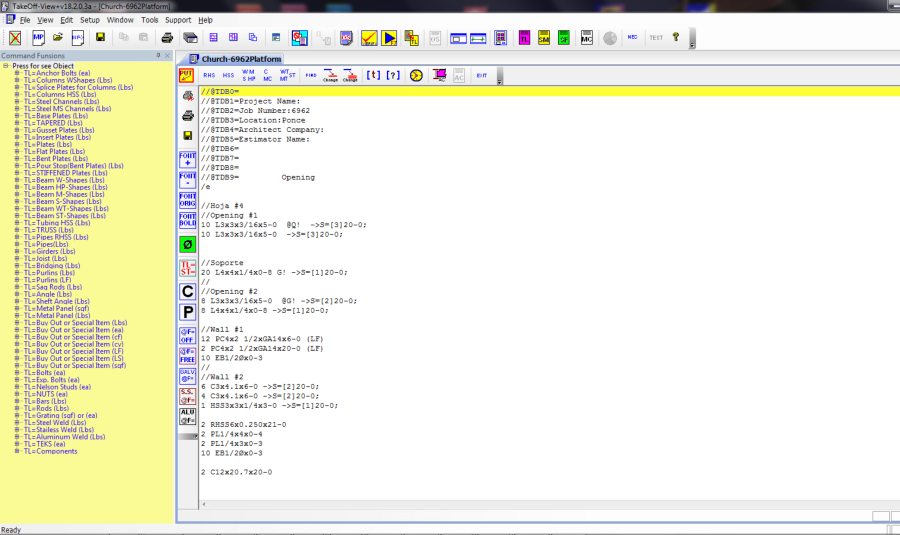The width and height of the screenshot is (900, 535).
Task: Expand TL=Tubing HSS (Lbs) node
Action: 17,223
